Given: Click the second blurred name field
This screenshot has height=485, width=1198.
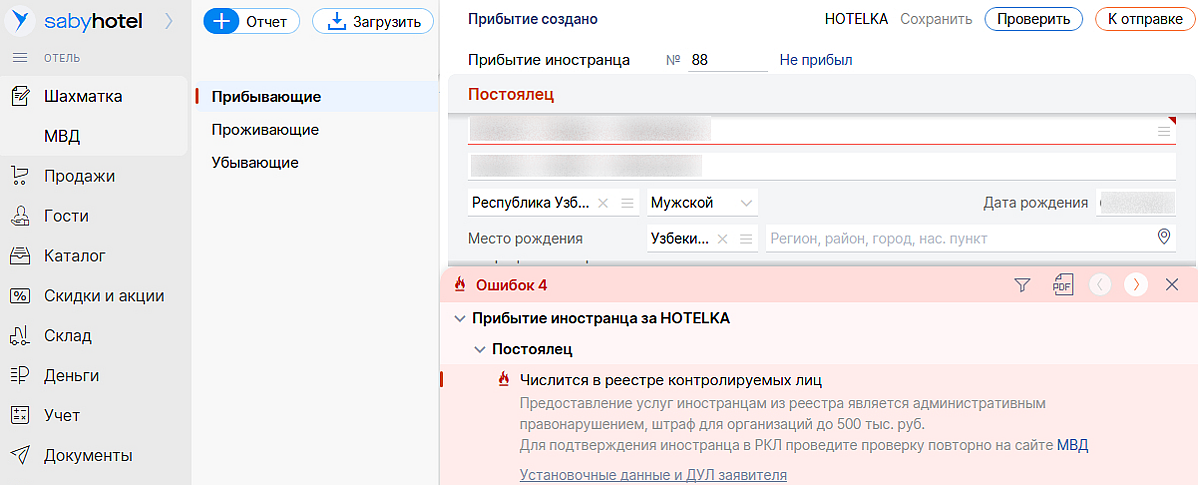Looking at the screenshot, I should pos(822,166).
